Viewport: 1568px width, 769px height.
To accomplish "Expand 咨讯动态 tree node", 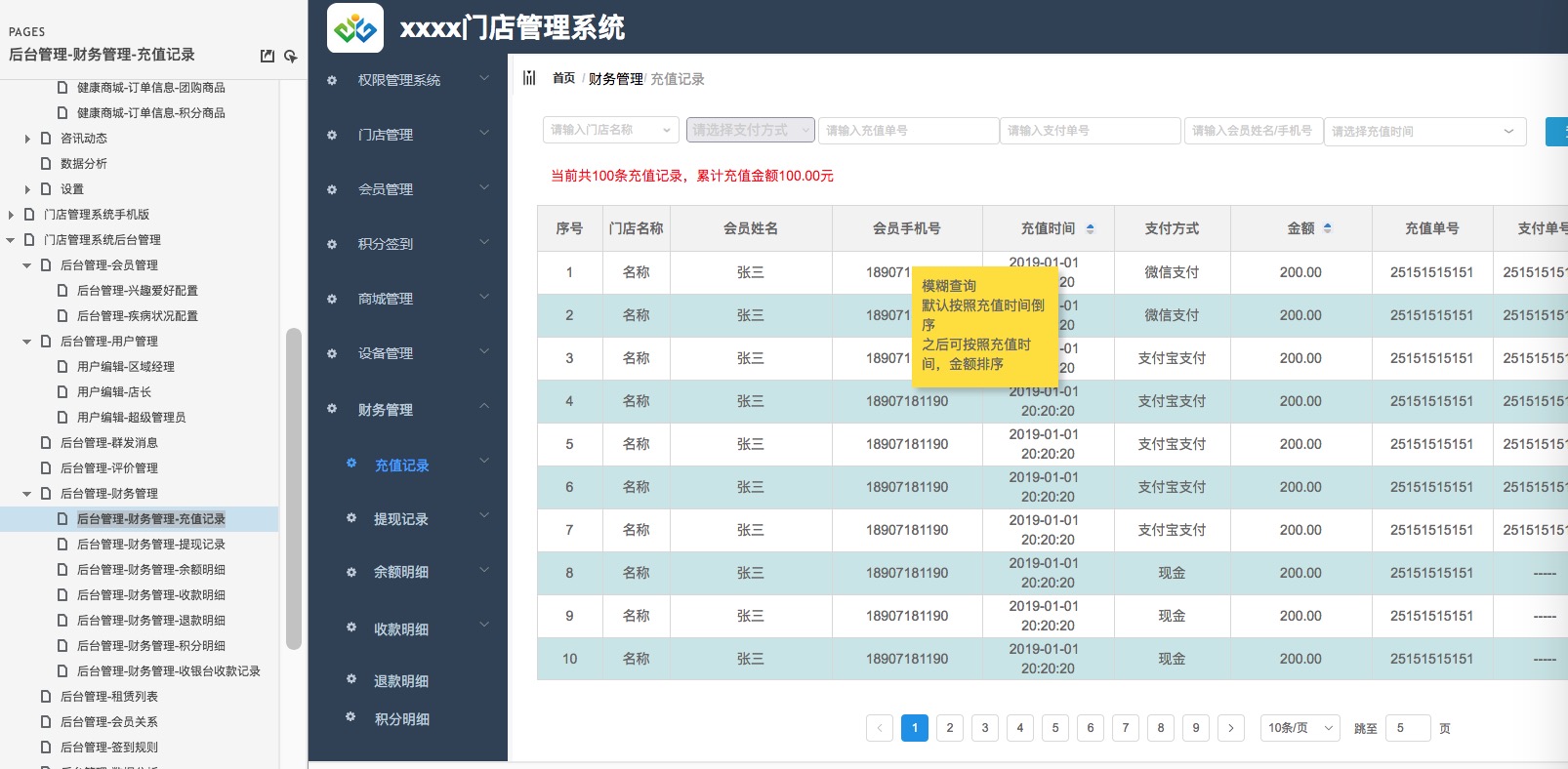I will pos(27,139).
